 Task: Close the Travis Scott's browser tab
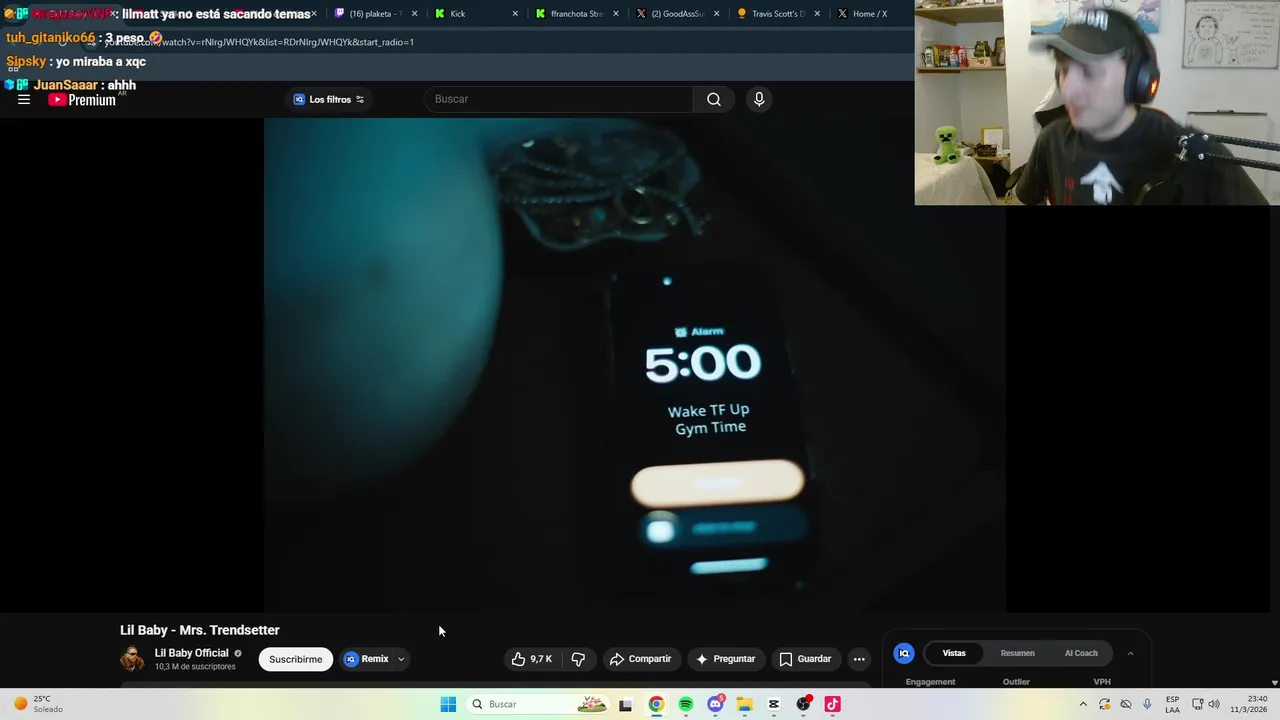tap(817, 14)
